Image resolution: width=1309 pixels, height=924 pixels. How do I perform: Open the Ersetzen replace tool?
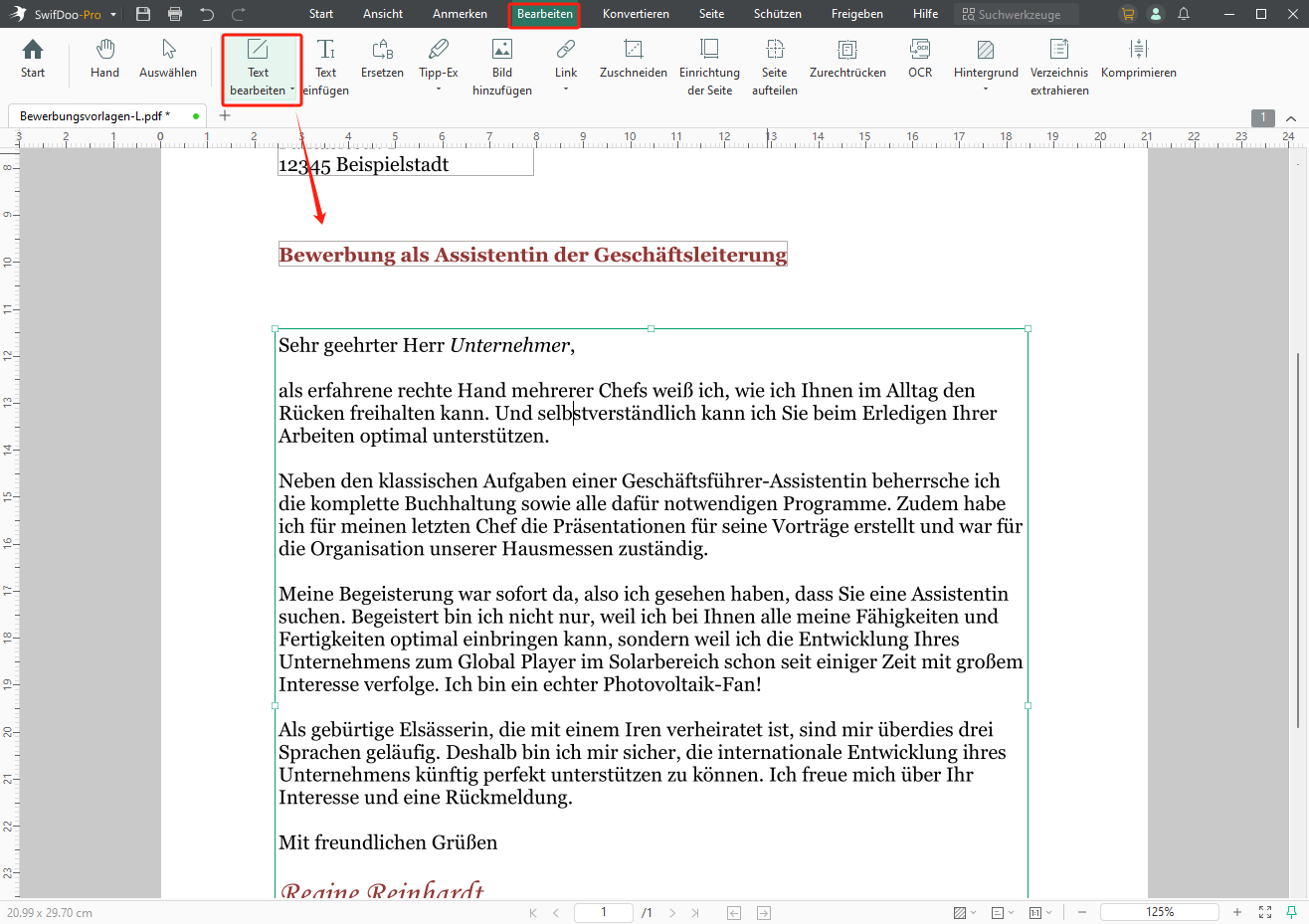[382, 60]
